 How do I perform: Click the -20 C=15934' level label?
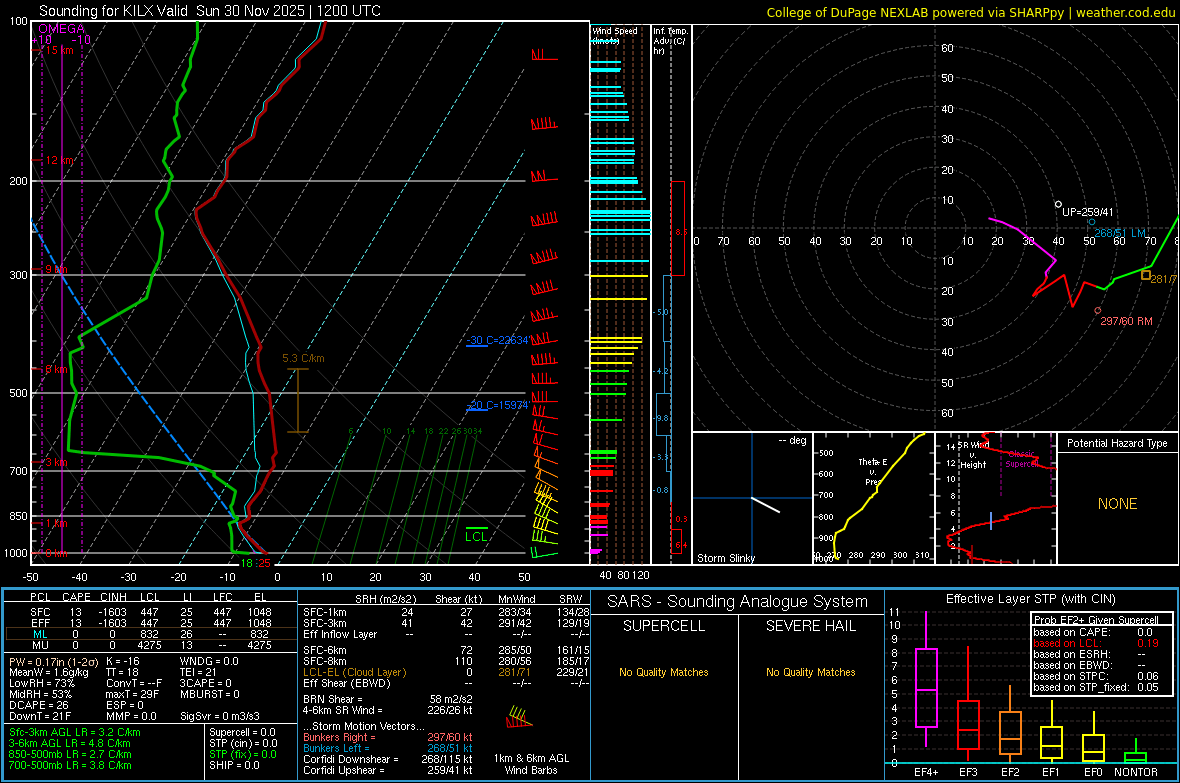497,405
